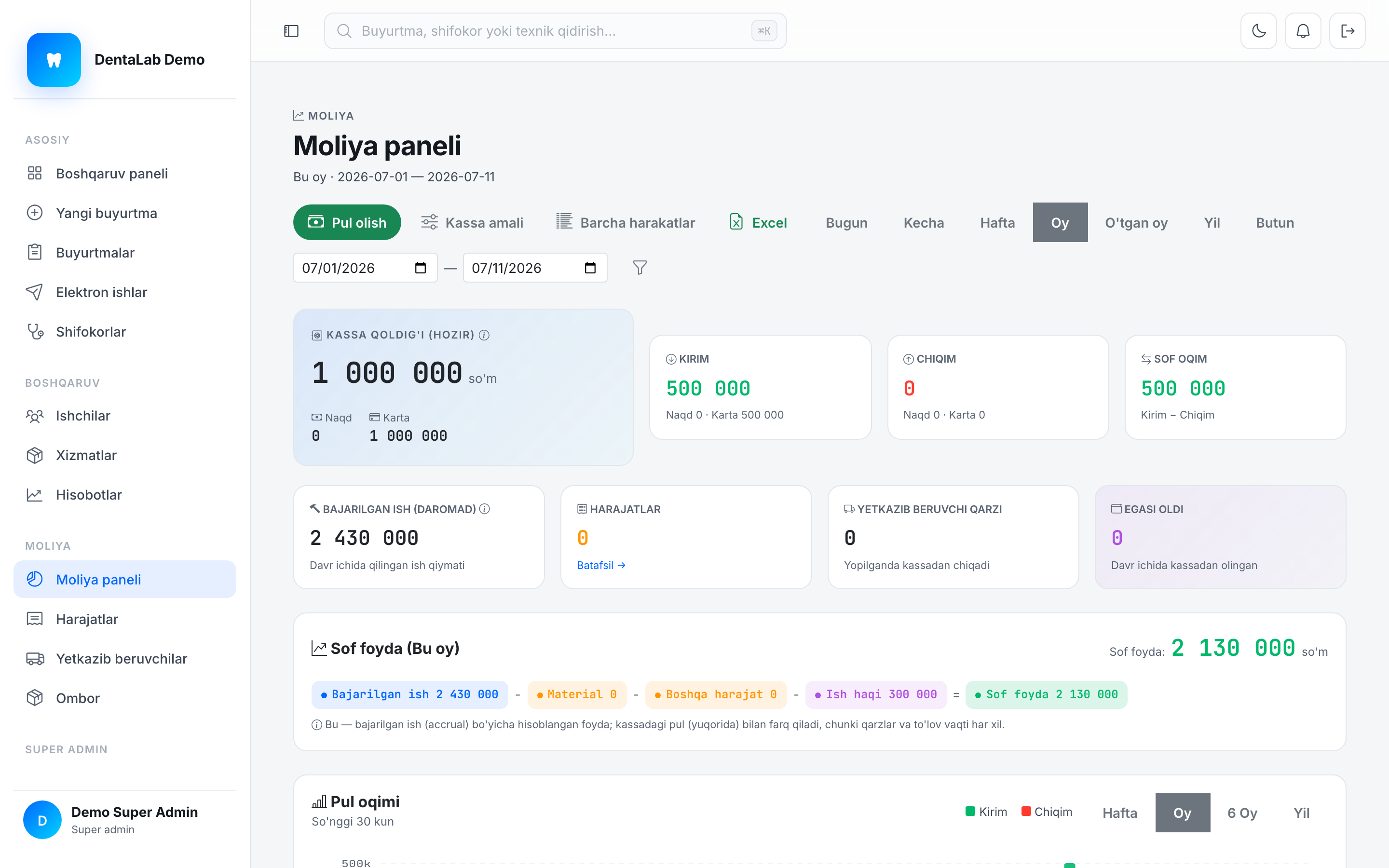Switch to O'tgan oy period
The height and width of the screenshot is (868, 1389).
pos(1136,222)
